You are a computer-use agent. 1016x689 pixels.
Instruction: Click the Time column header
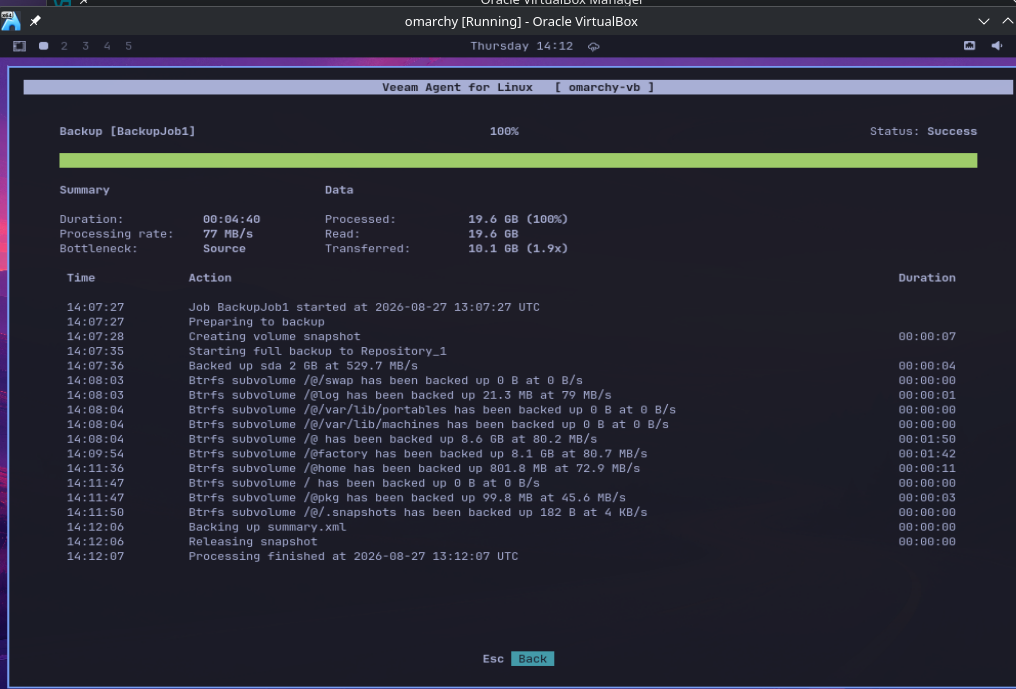tap(81, 277)
